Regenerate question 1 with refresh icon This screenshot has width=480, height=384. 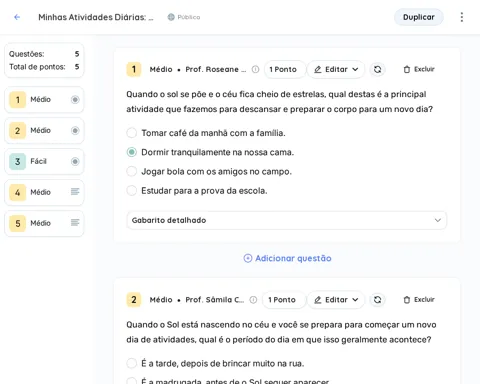point(377,69)
